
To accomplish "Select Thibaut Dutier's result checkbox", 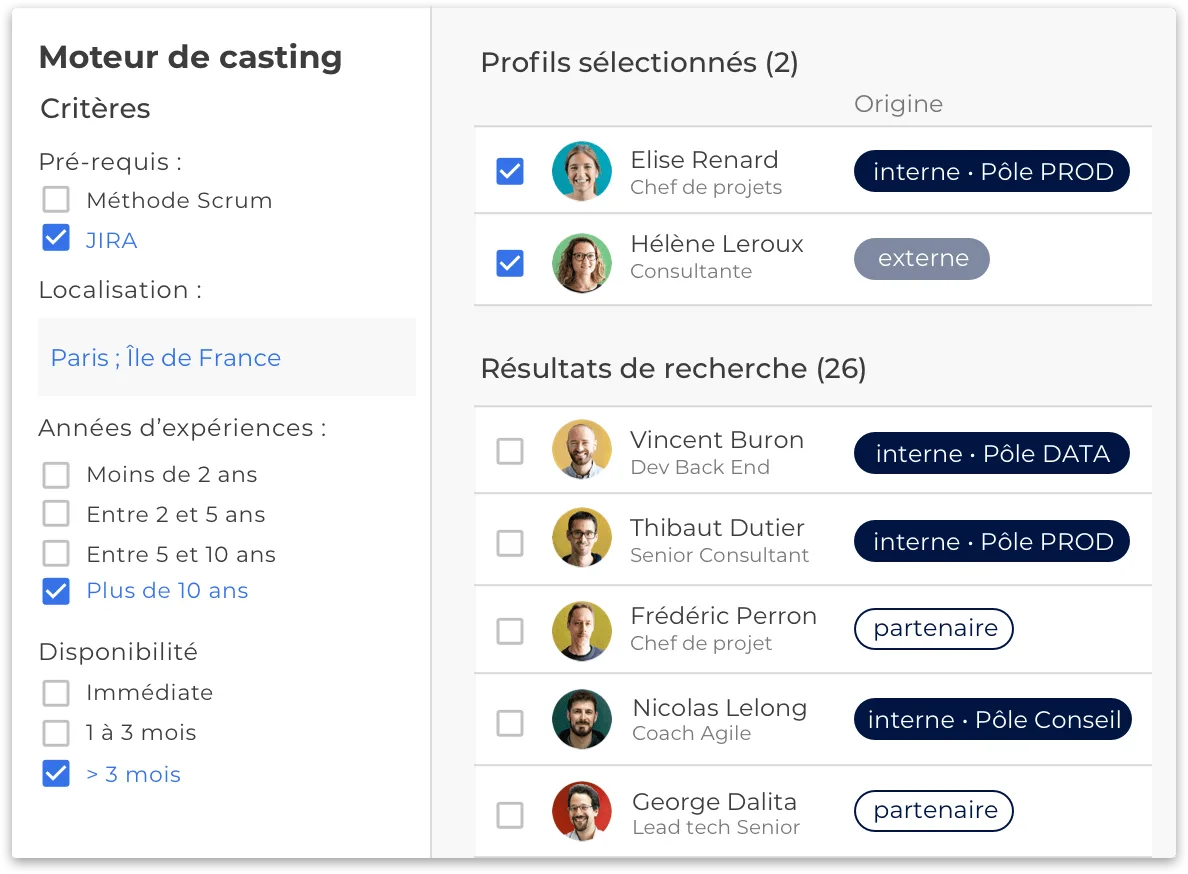I will pos(510,543).
